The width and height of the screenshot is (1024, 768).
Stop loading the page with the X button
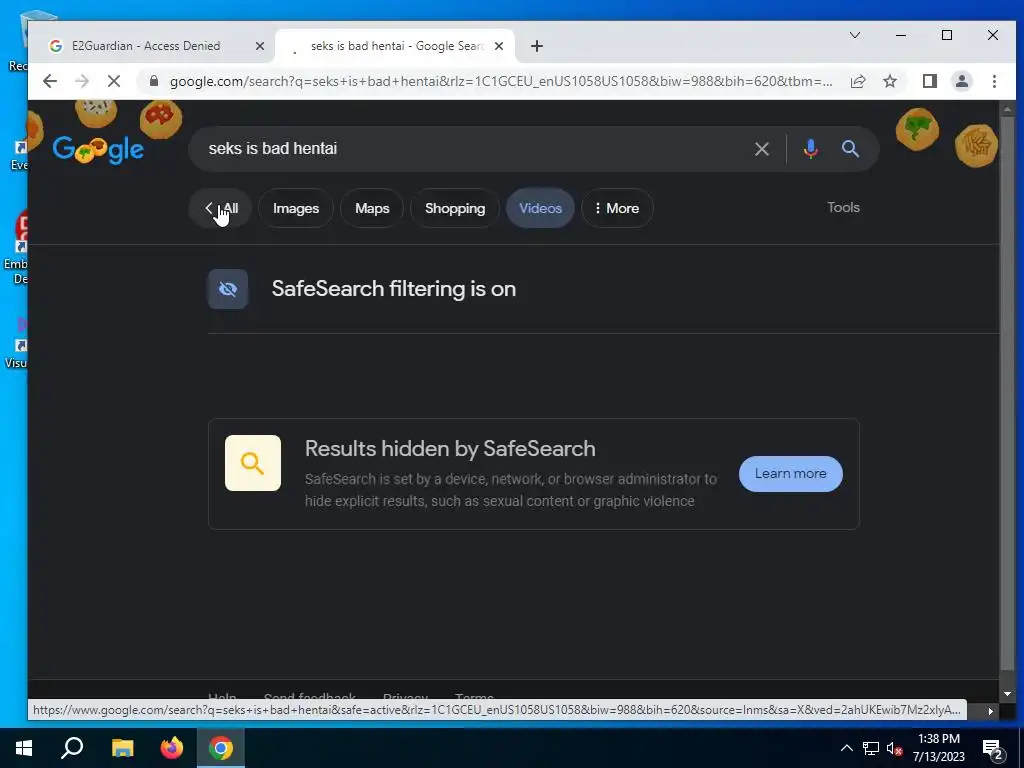(114, 81)
